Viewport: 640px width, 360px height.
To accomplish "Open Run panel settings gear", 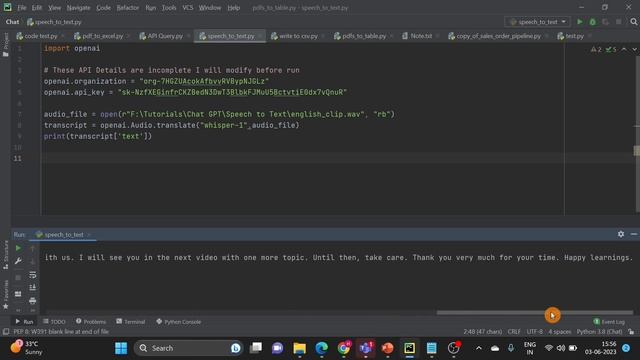I will (x=621, y=234).
